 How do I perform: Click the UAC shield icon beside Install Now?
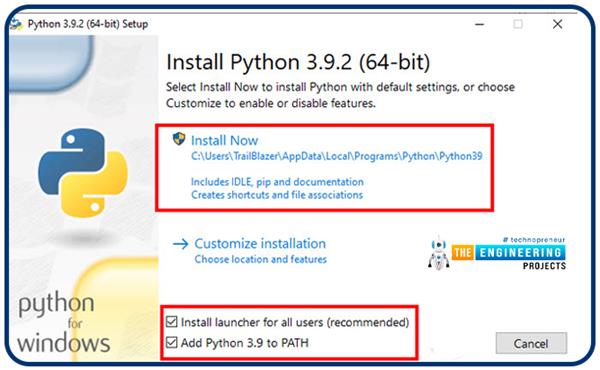click(178, 139)
